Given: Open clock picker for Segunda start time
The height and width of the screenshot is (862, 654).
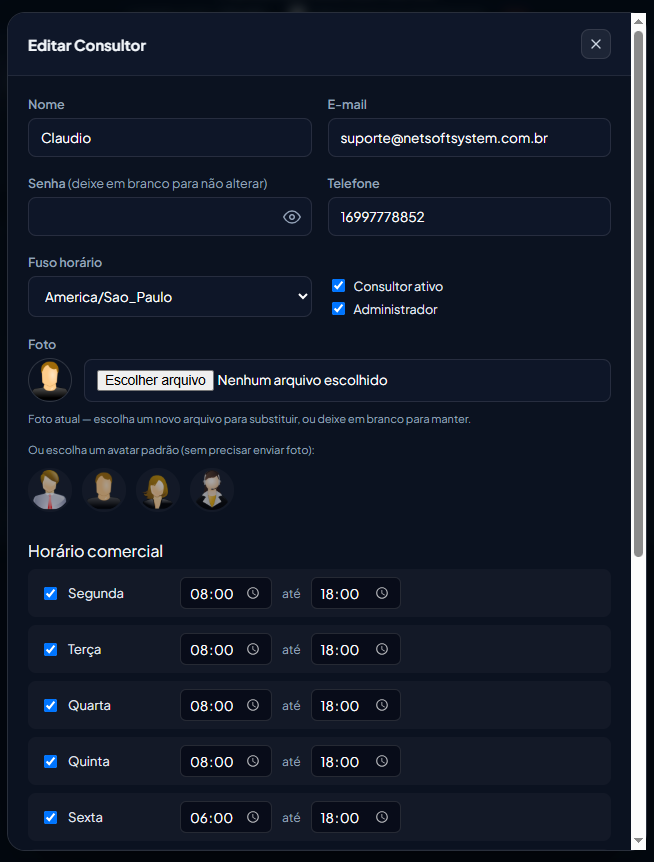Looking at the screenshot, I should [253, 593].
